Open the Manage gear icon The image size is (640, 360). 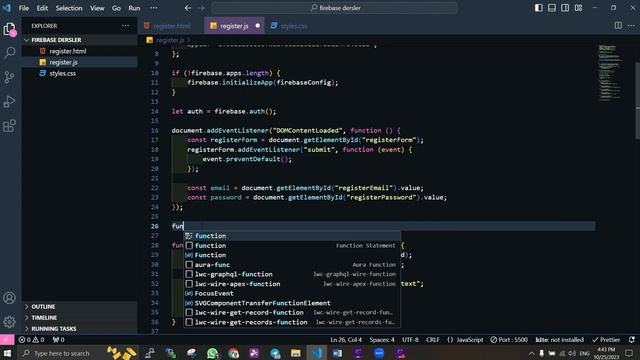[x=9, y=322]
